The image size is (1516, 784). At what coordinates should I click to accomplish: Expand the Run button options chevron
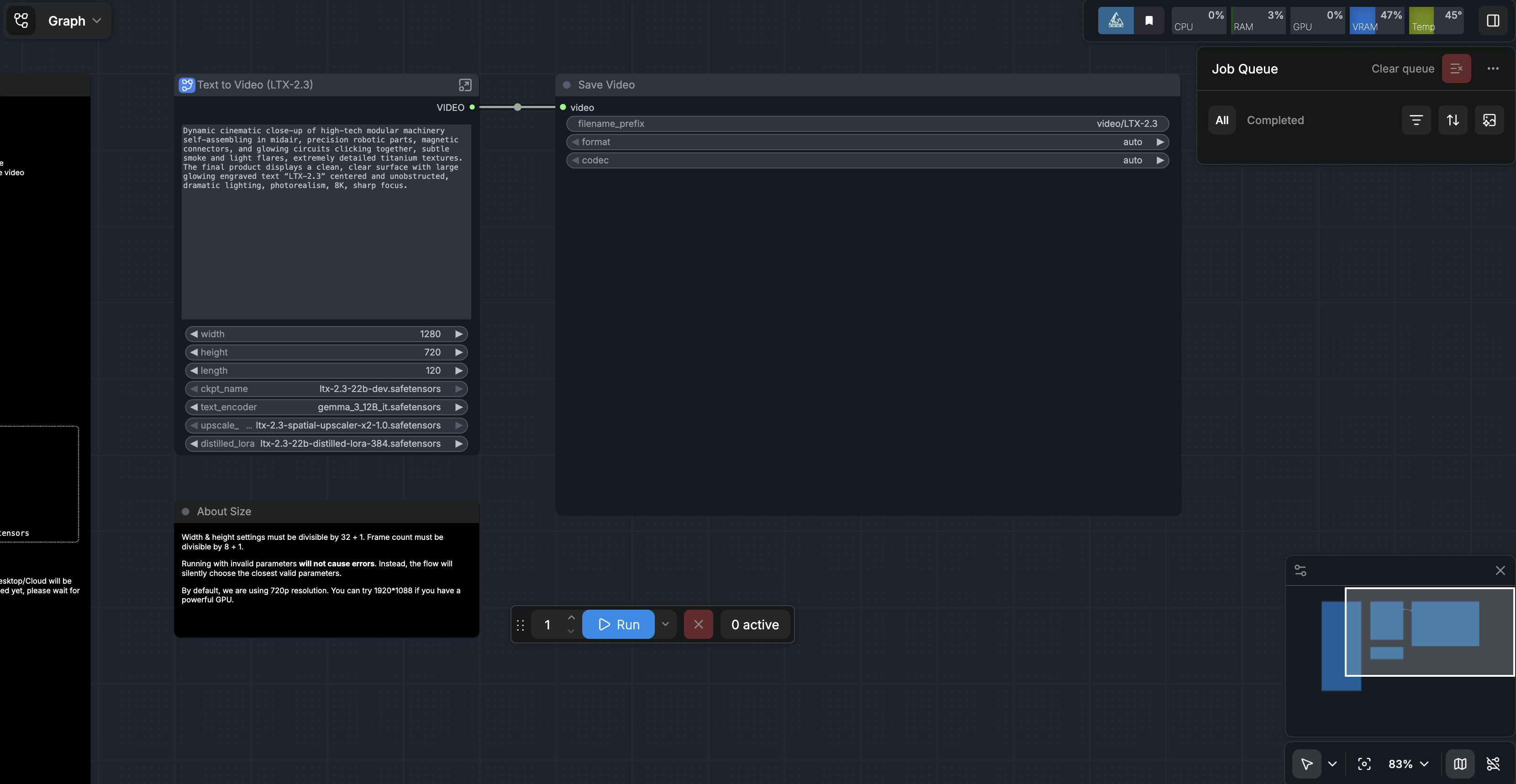[666, 624]
